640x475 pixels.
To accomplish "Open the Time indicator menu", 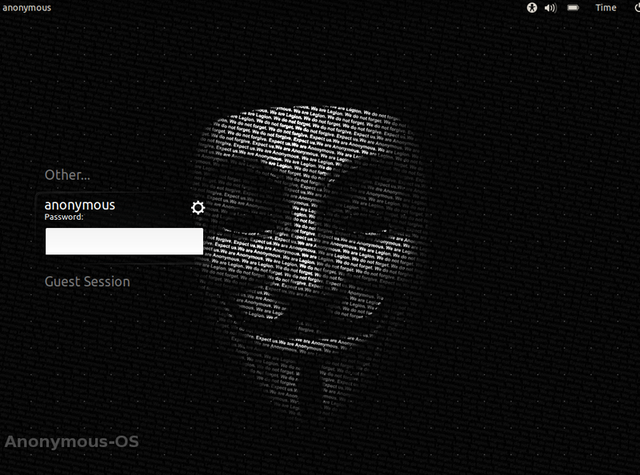I will pos(606,8).
